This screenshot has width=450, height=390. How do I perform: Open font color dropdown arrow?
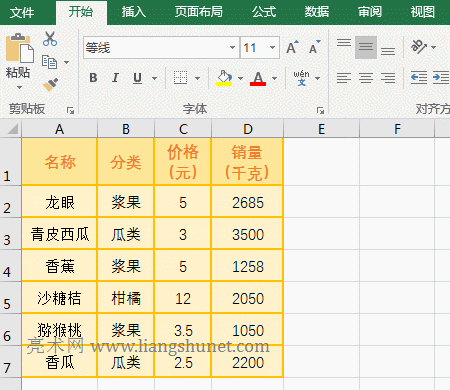coord(274,78)
